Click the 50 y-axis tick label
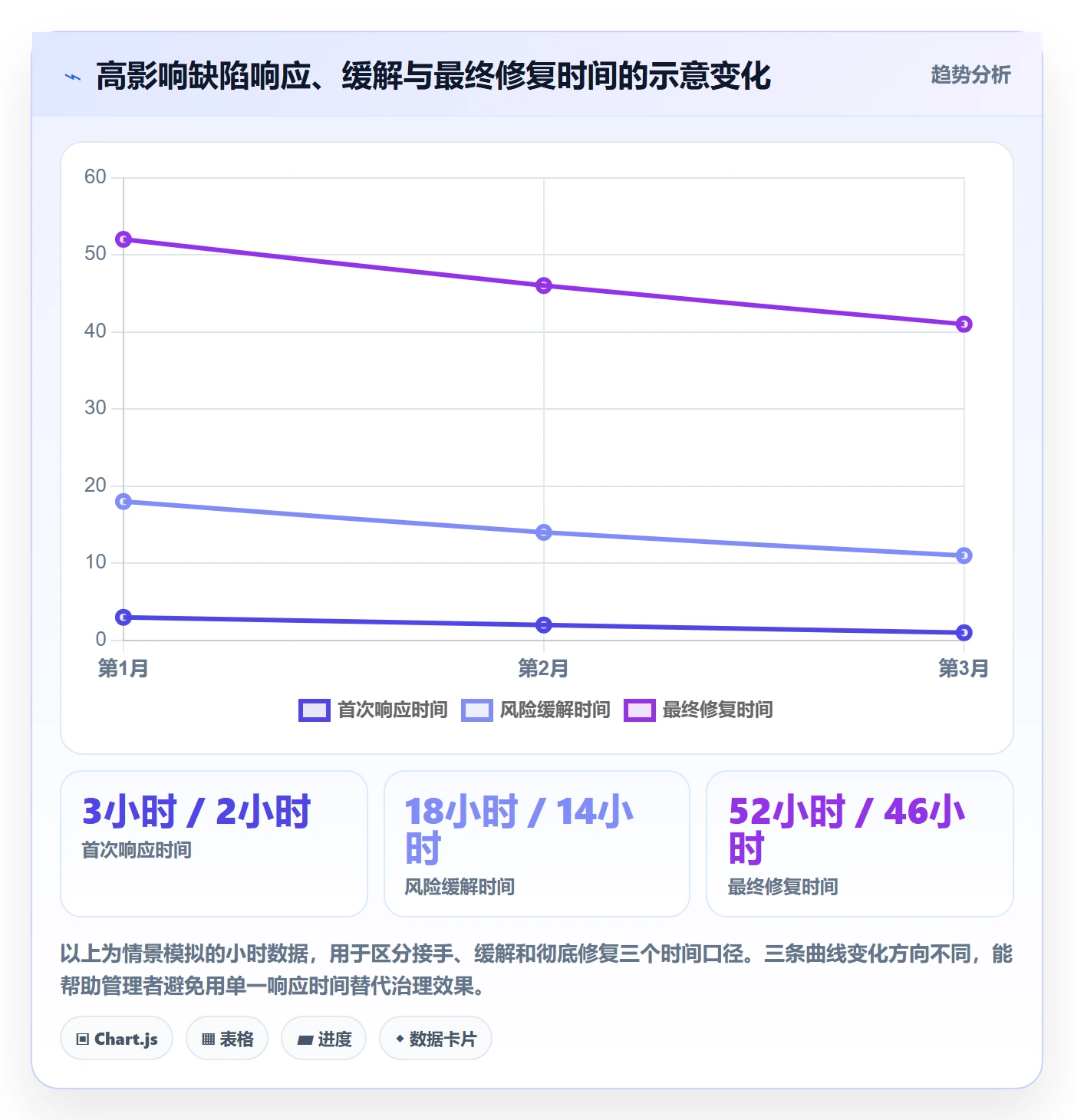This screenshot has width=1074, height=1120. click(x=95, y=254)
